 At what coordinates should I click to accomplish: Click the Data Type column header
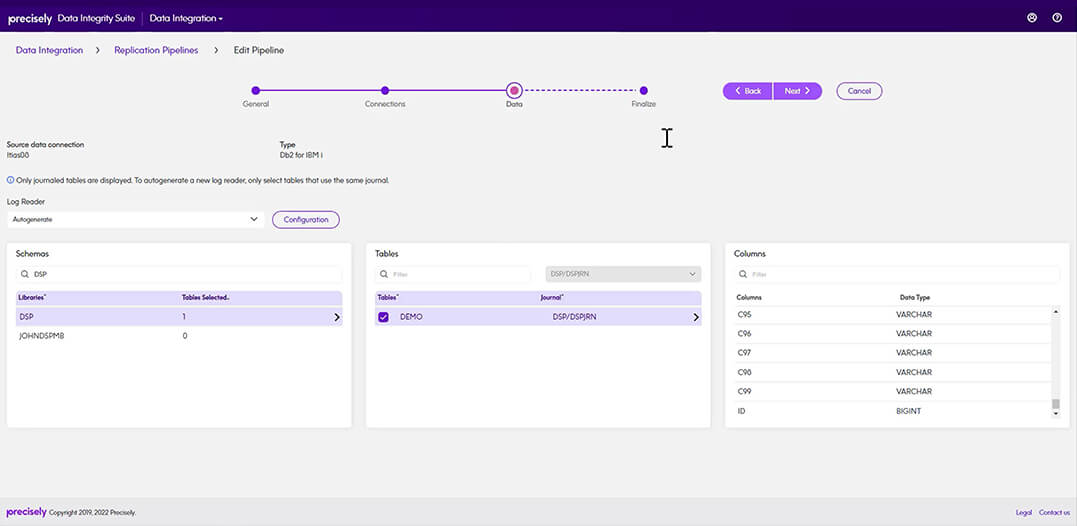point(914,297)
